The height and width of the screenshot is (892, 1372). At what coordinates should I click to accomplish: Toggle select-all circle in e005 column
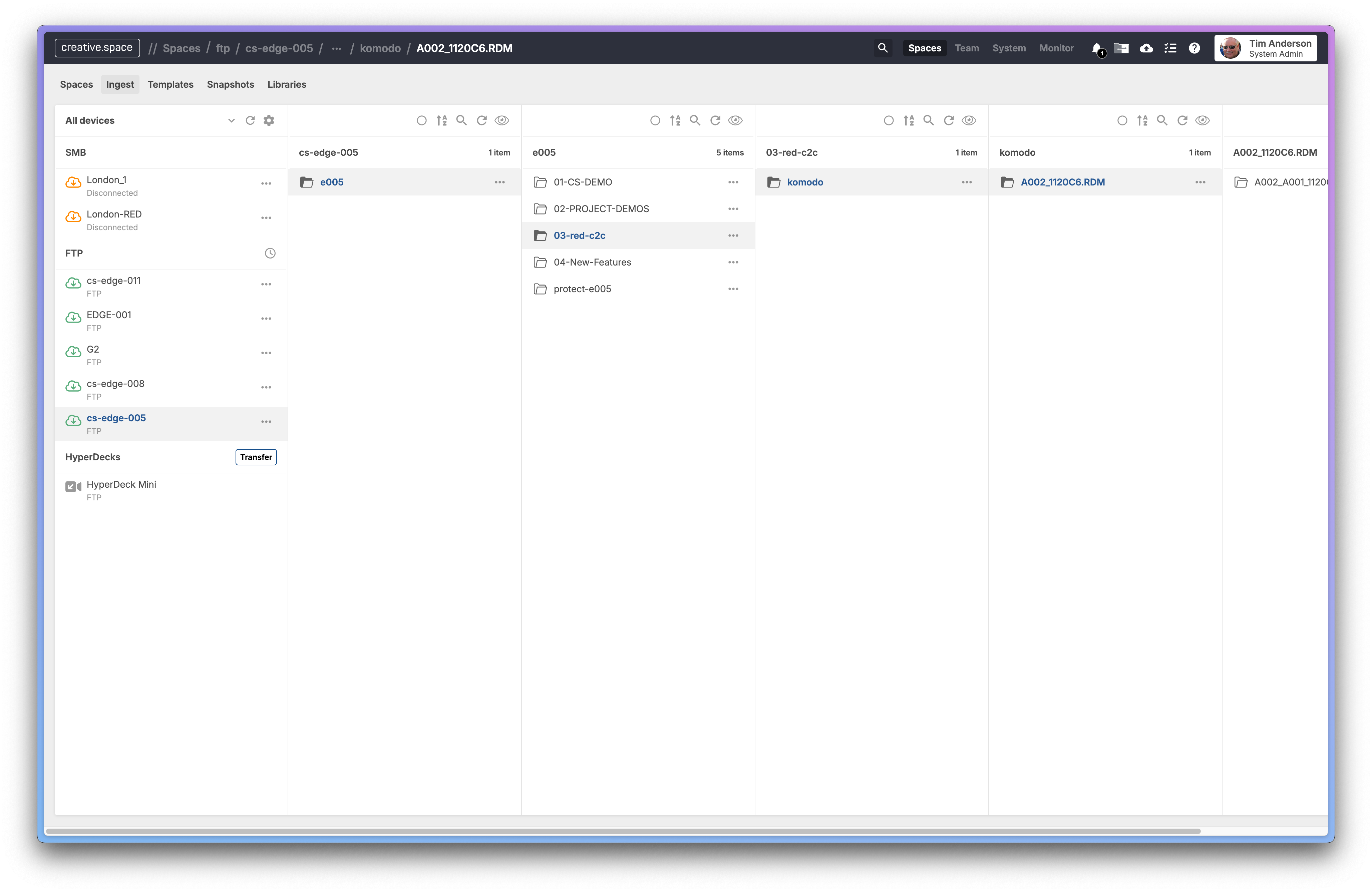coord(655,120)
